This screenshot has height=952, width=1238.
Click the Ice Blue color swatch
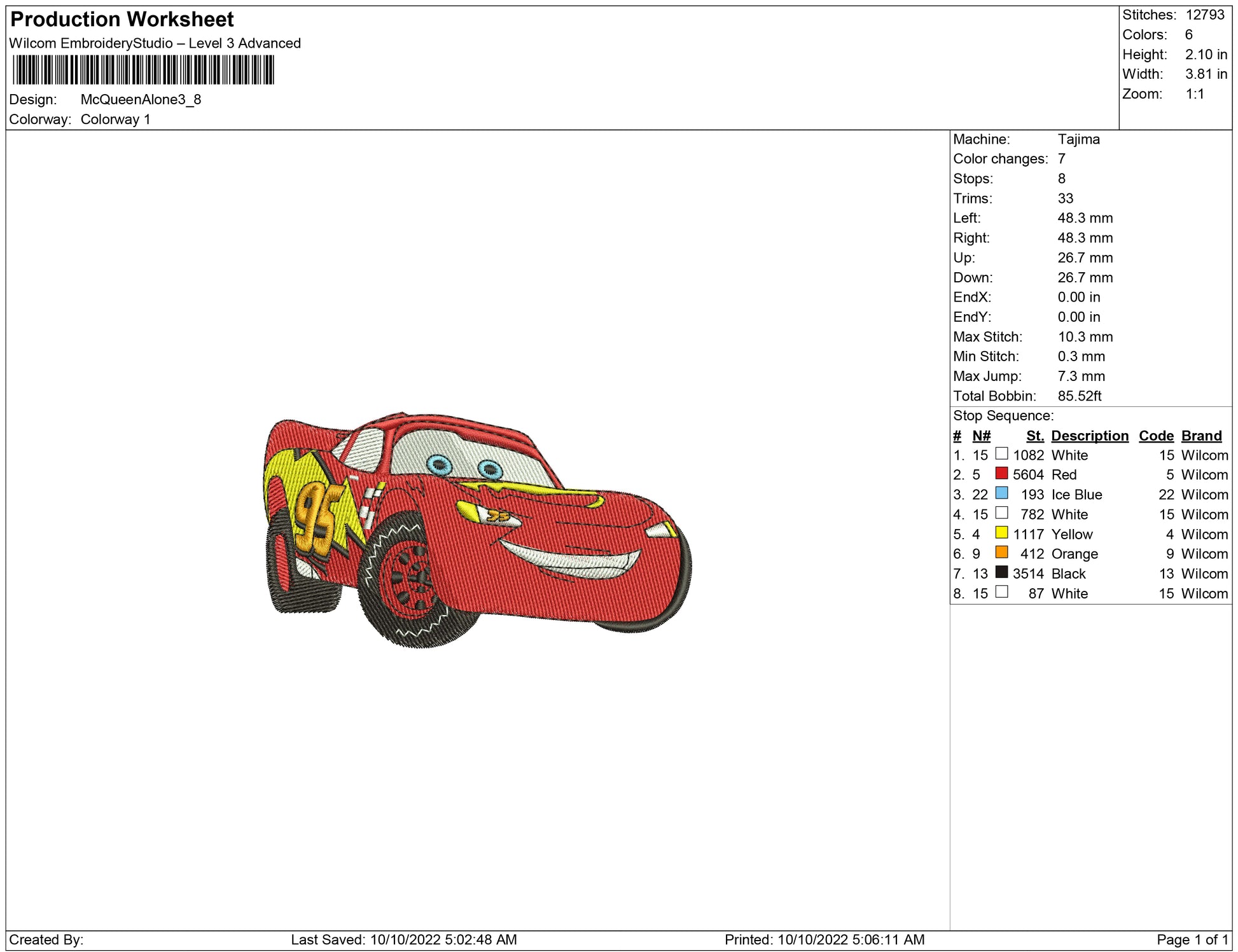point(1001,493)
